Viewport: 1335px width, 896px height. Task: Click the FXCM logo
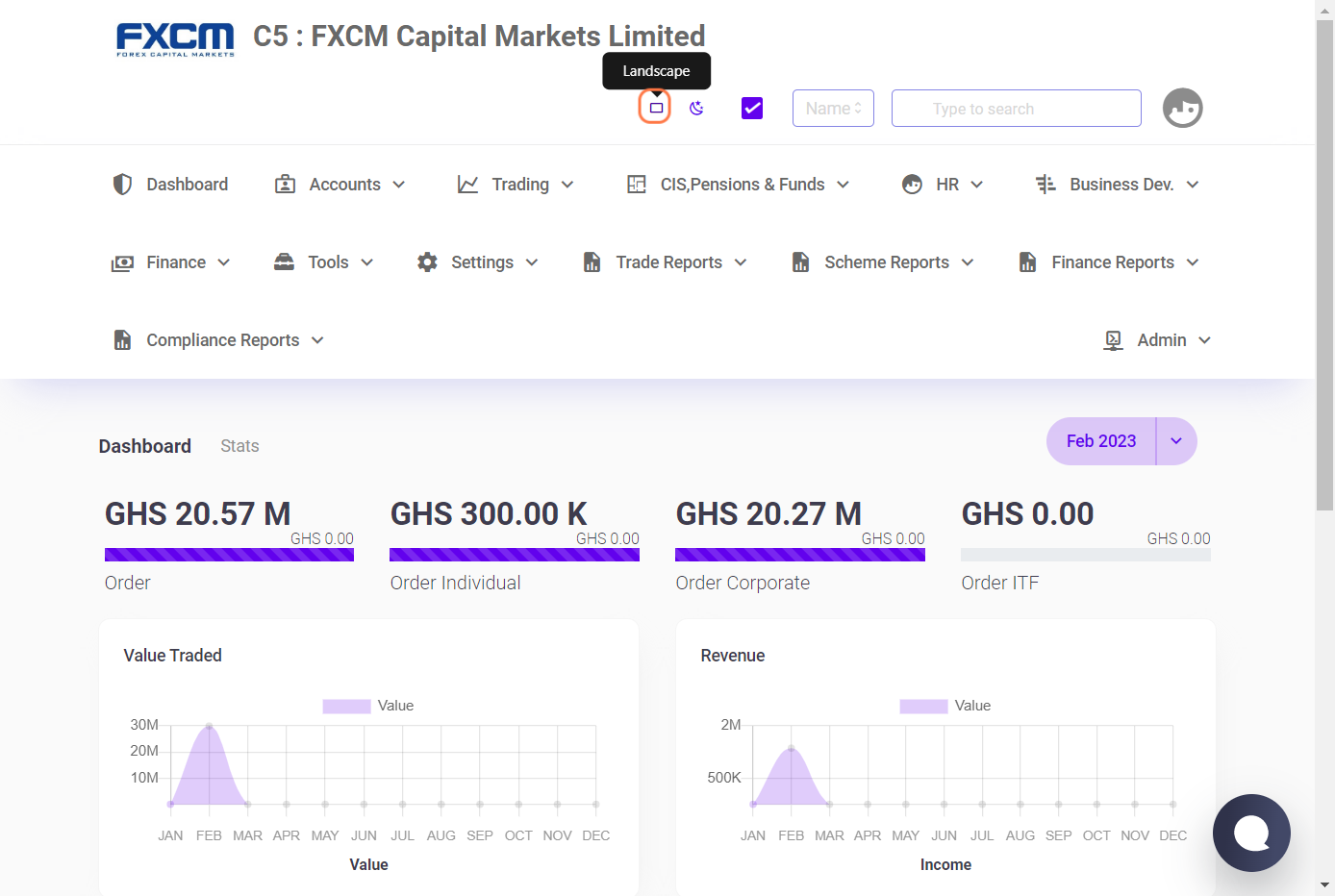pyautogui.click(x=175, y=39)
